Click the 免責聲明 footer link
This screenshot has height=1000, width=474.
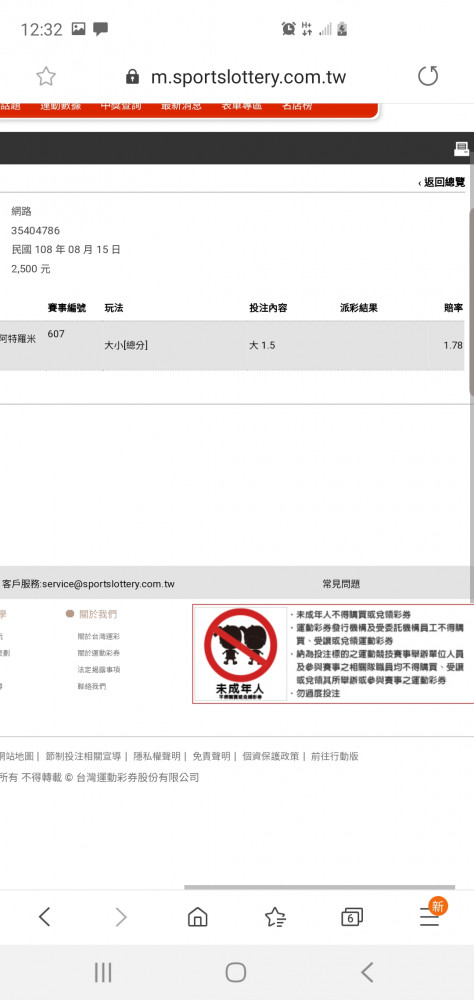click(211, 756)
